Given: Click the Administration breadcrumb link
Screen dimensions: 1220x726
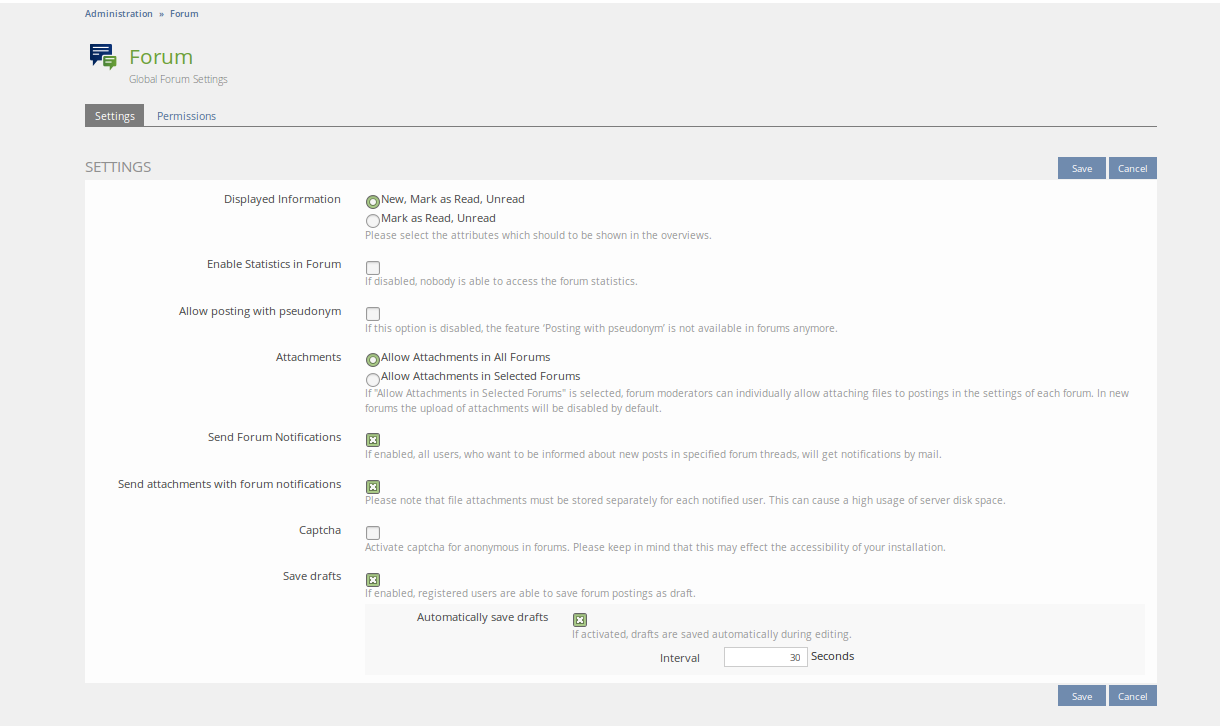Looking at the screenshot, I should pos(119,14).
